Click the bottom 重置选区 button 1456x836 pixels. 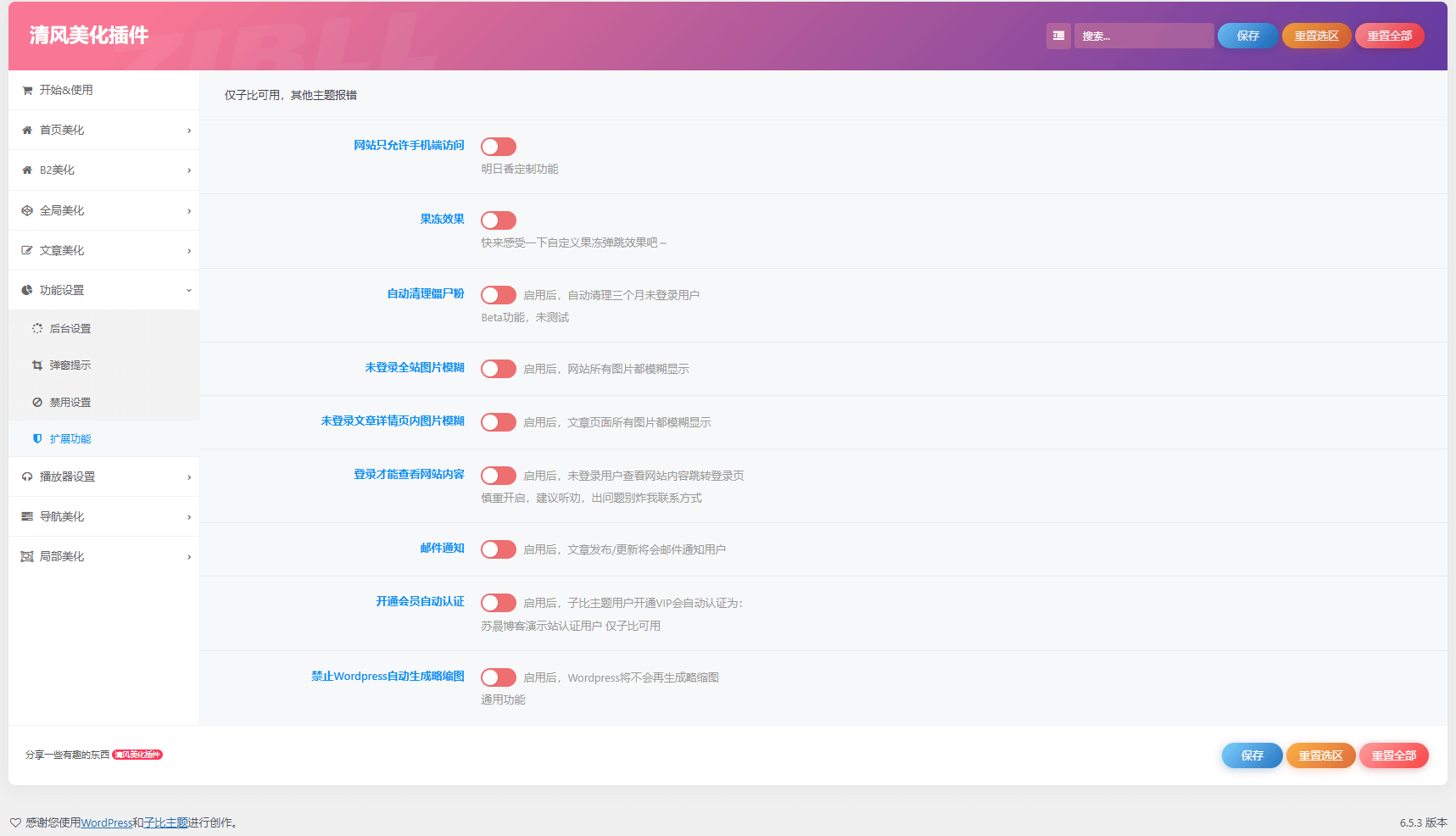tap(1321, 755)
